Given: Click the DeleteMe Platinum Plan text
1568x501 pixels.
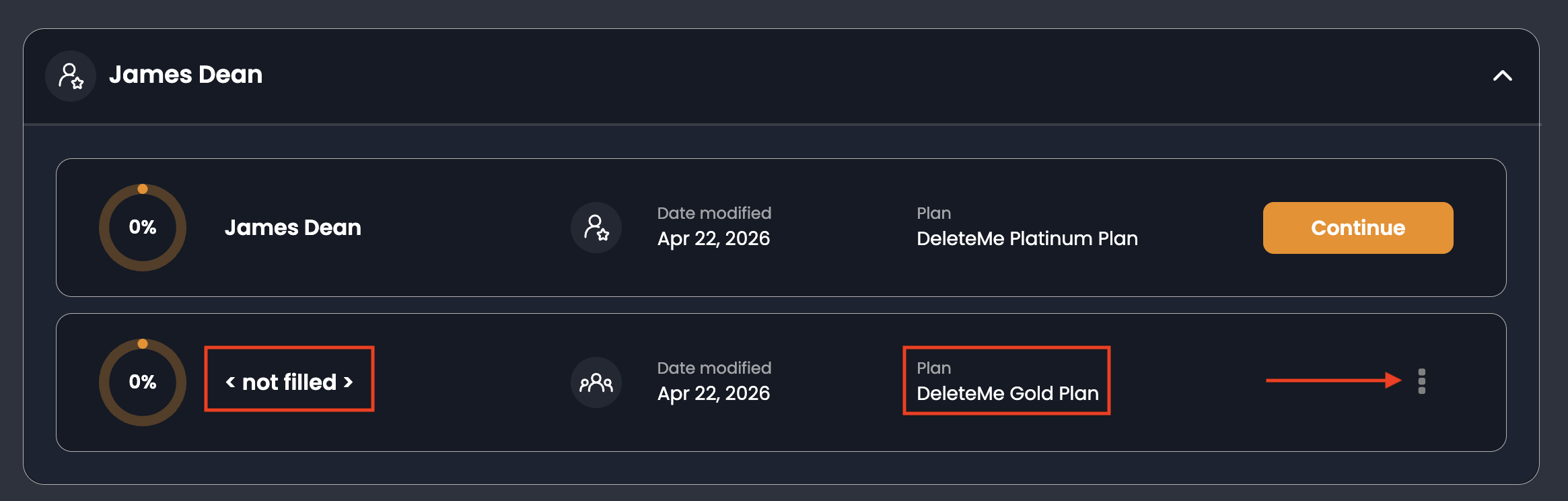Looking at the screenshot, I should (1027, 239).
